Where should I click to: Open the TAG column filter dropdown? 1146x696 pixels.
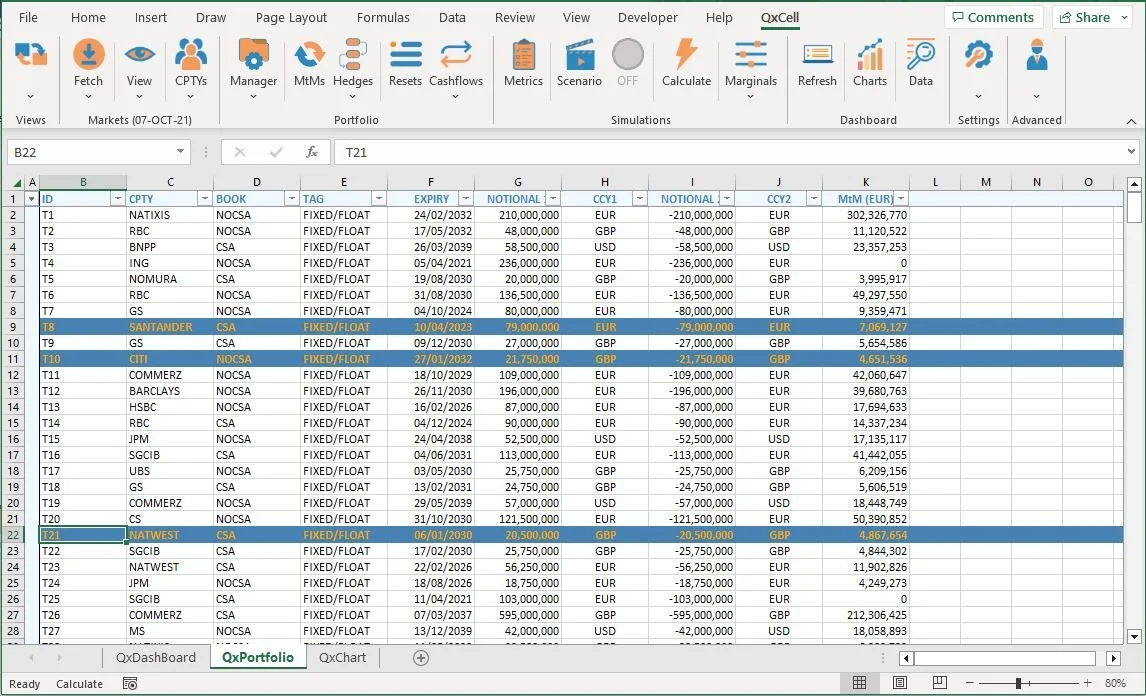tap(379, 199)
